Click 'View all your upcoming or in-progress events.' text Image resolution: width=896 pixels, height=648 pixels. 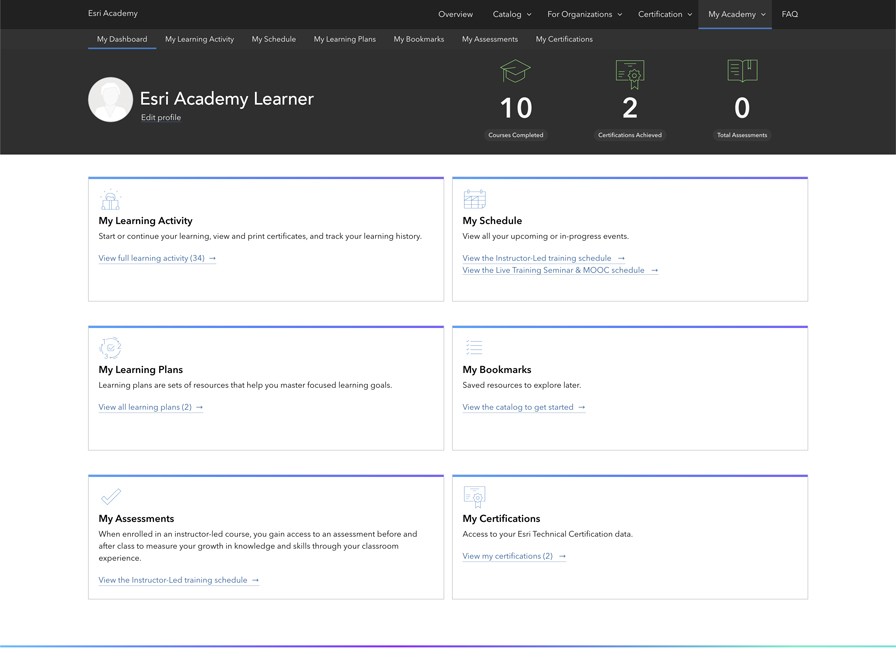coord(546,236)
